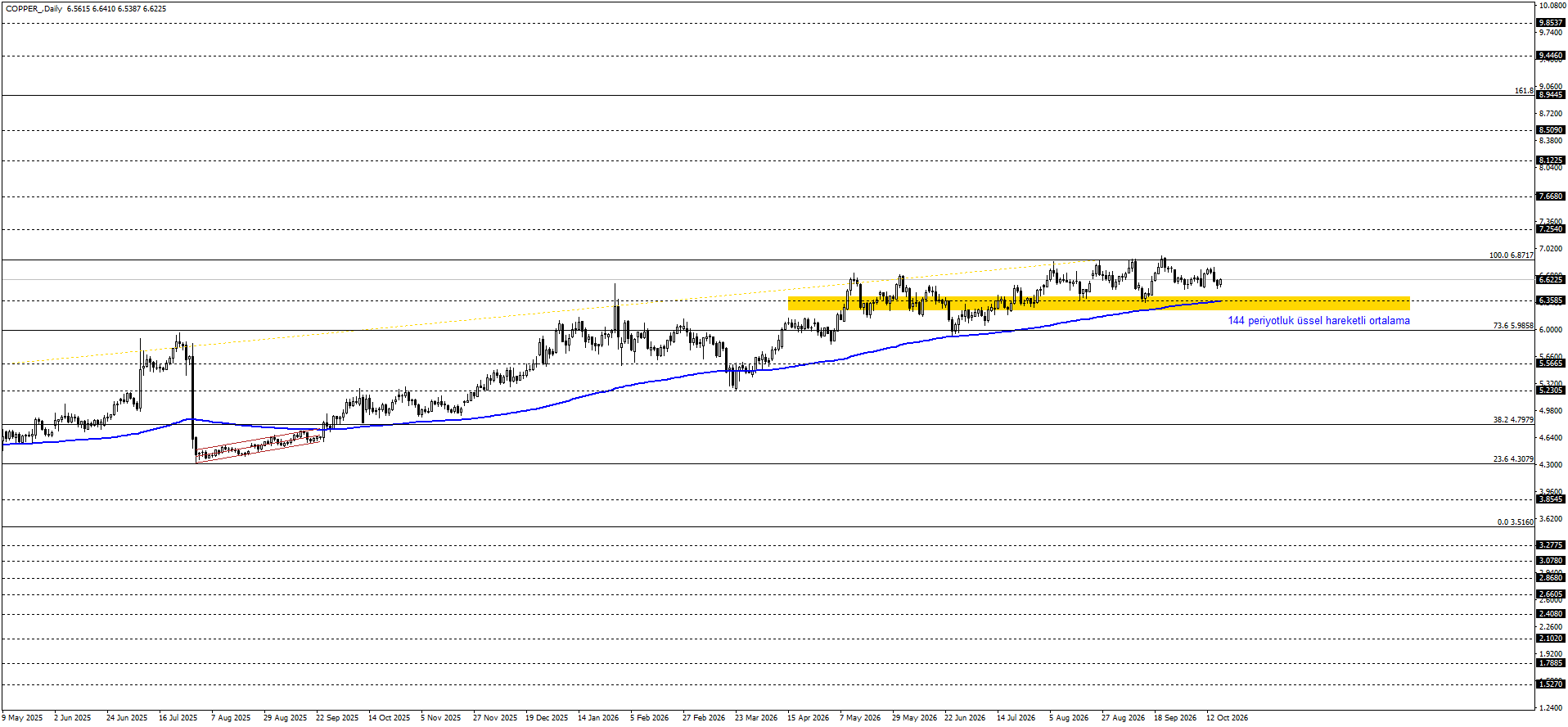The width and height of the screenshot is (1568, 727).
Task: Click the 1.5270 price level tag
Action: coord(1551,684)
